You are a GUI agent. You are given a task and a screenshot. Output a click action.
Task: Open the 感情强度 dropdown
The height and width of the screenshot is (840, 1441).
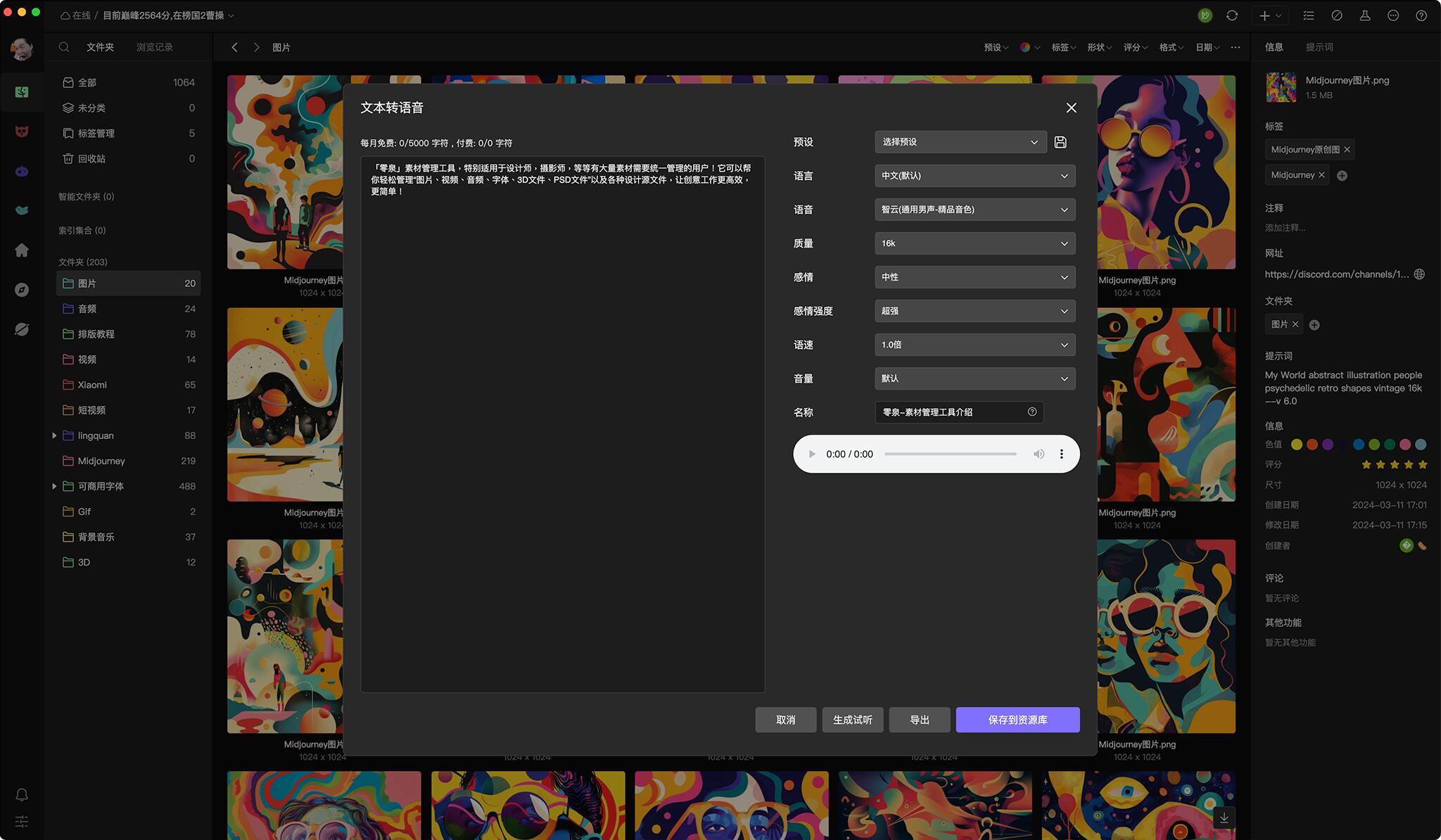(975, 311)
